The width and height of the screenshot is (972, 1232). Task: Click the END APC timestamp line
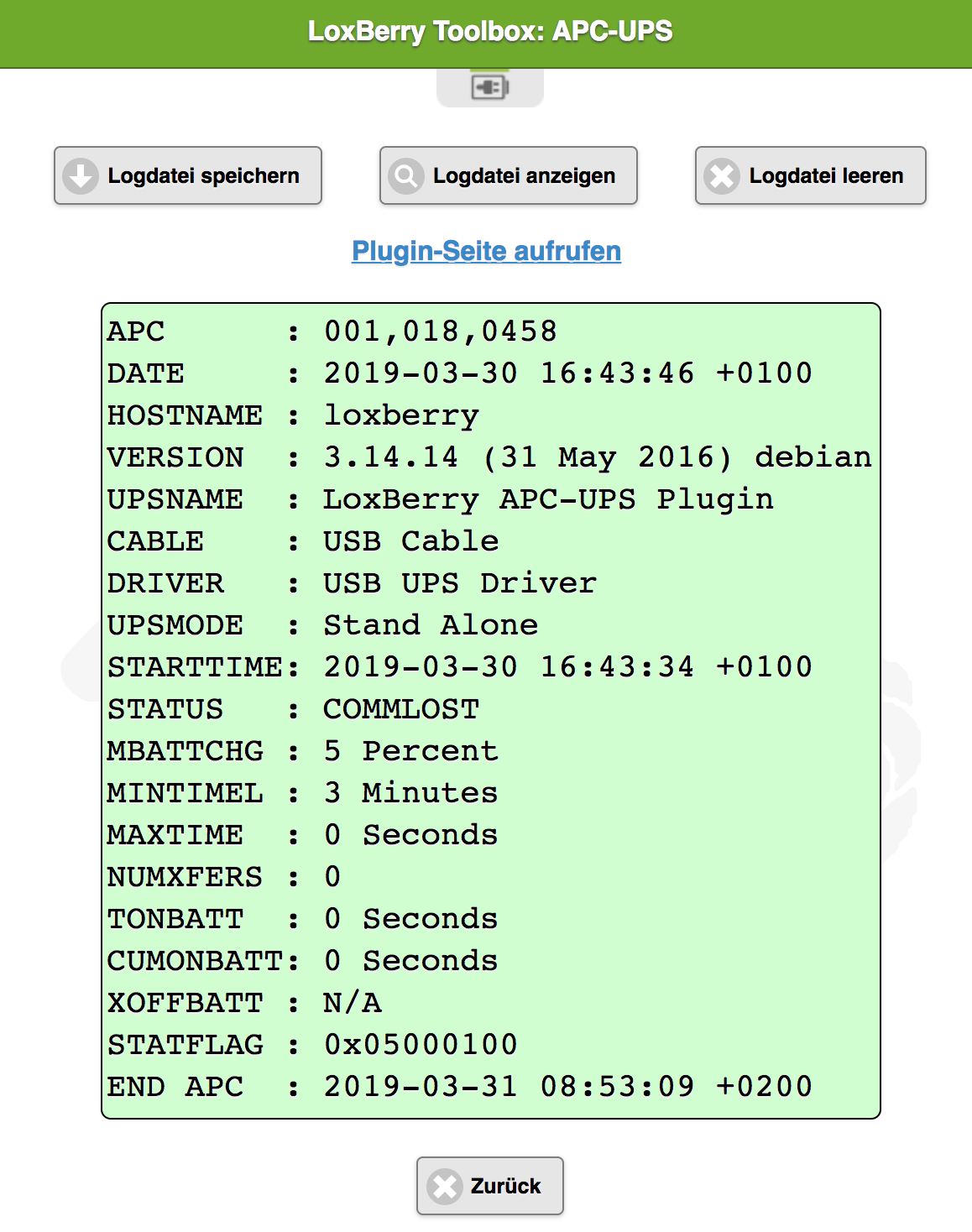pyautogui.click(x=459, y=1087)
